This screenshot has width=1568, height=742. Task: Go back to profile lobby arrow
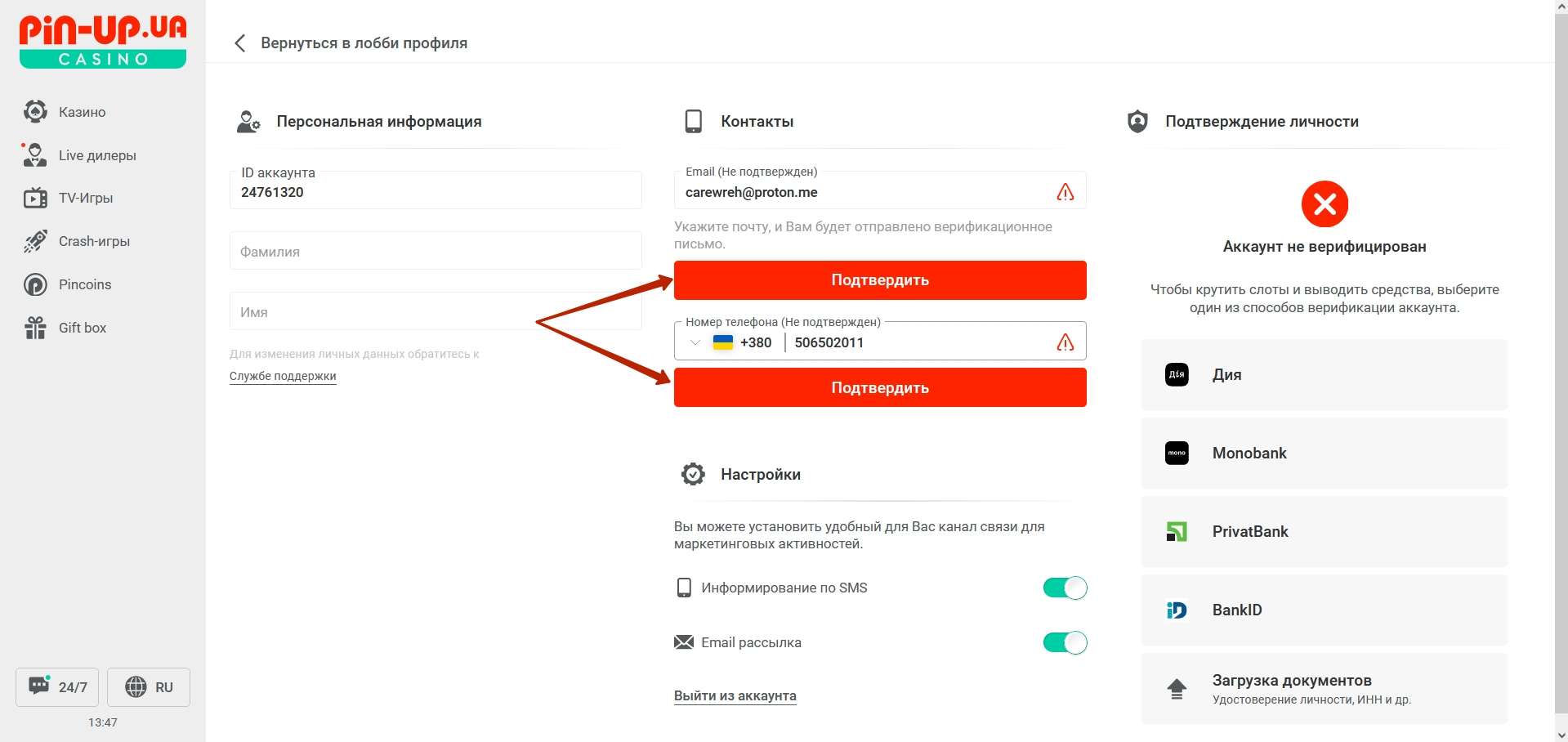pos(239,43)
